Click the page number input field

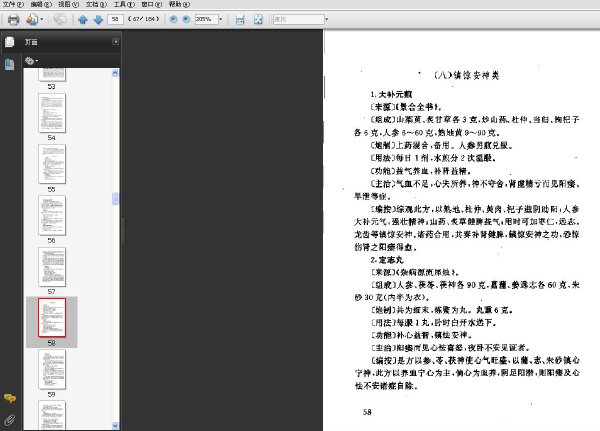click(x=118, y=19)
